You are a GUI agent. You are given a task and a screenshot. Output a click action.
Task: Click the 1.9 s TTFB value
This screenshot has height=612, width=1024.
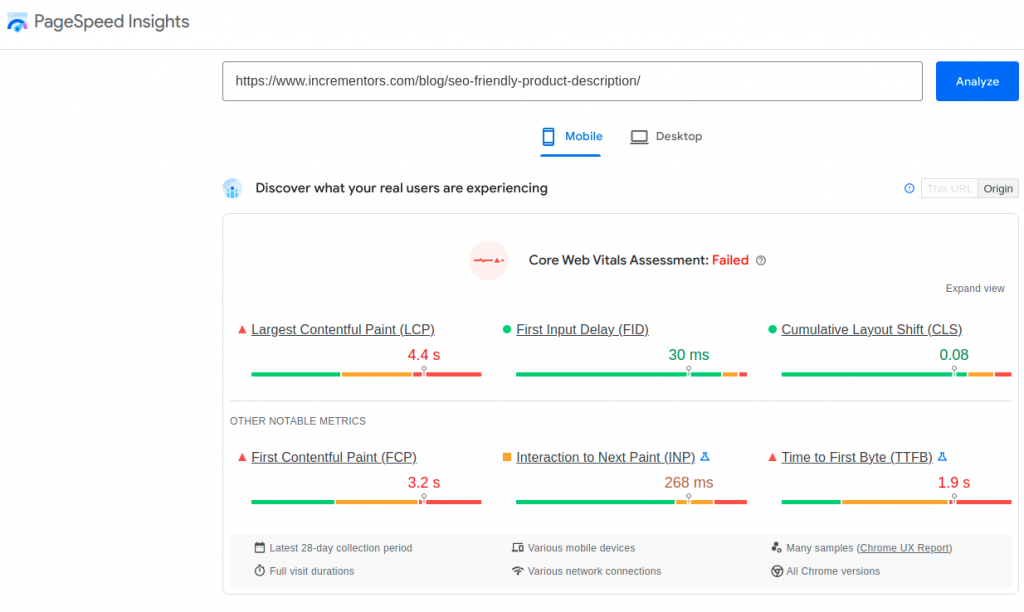pos(953,483)
